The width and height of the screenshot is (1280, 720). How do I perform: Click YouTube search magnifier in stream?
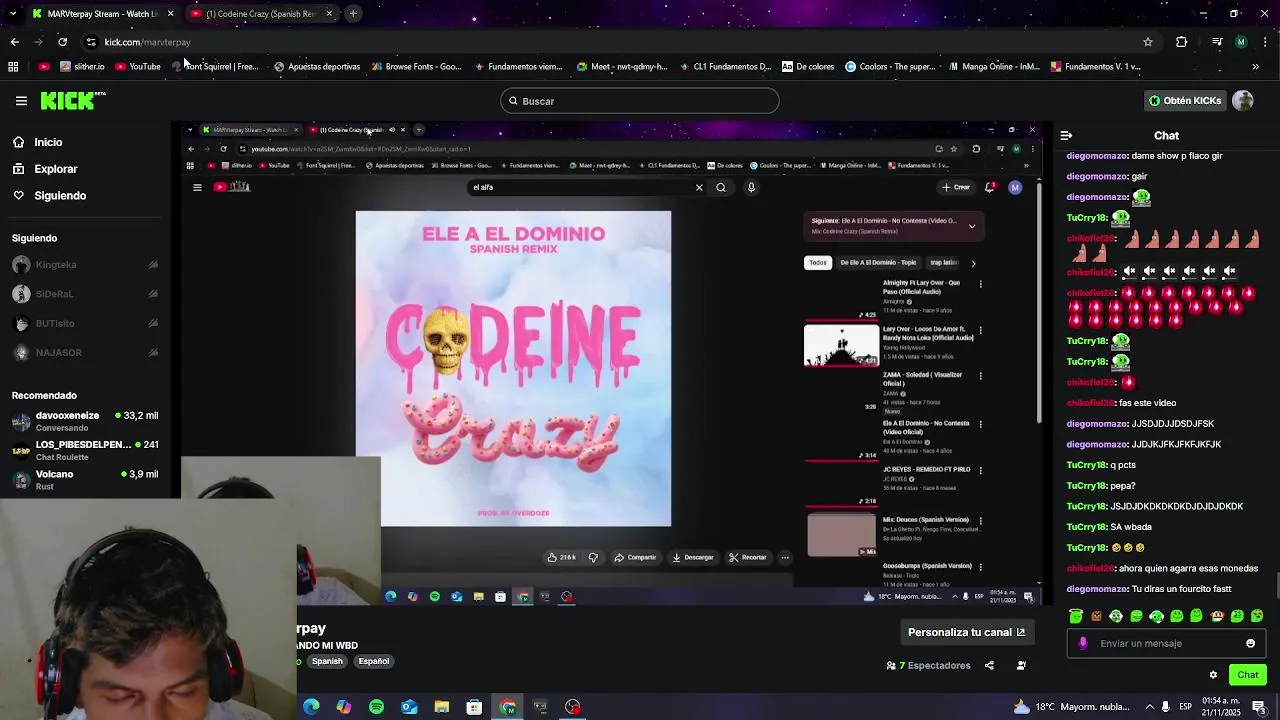(720, 187)
